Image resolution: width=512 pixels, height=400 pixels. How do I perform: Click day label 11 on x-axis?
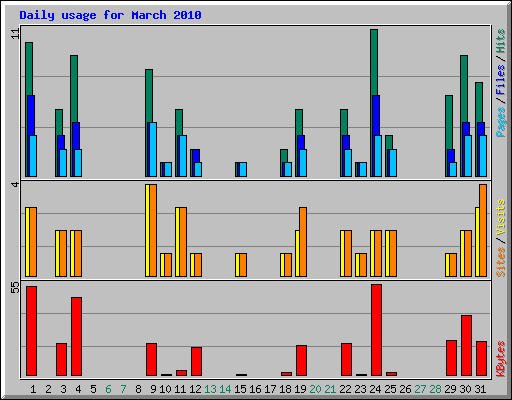click(180, 389)
